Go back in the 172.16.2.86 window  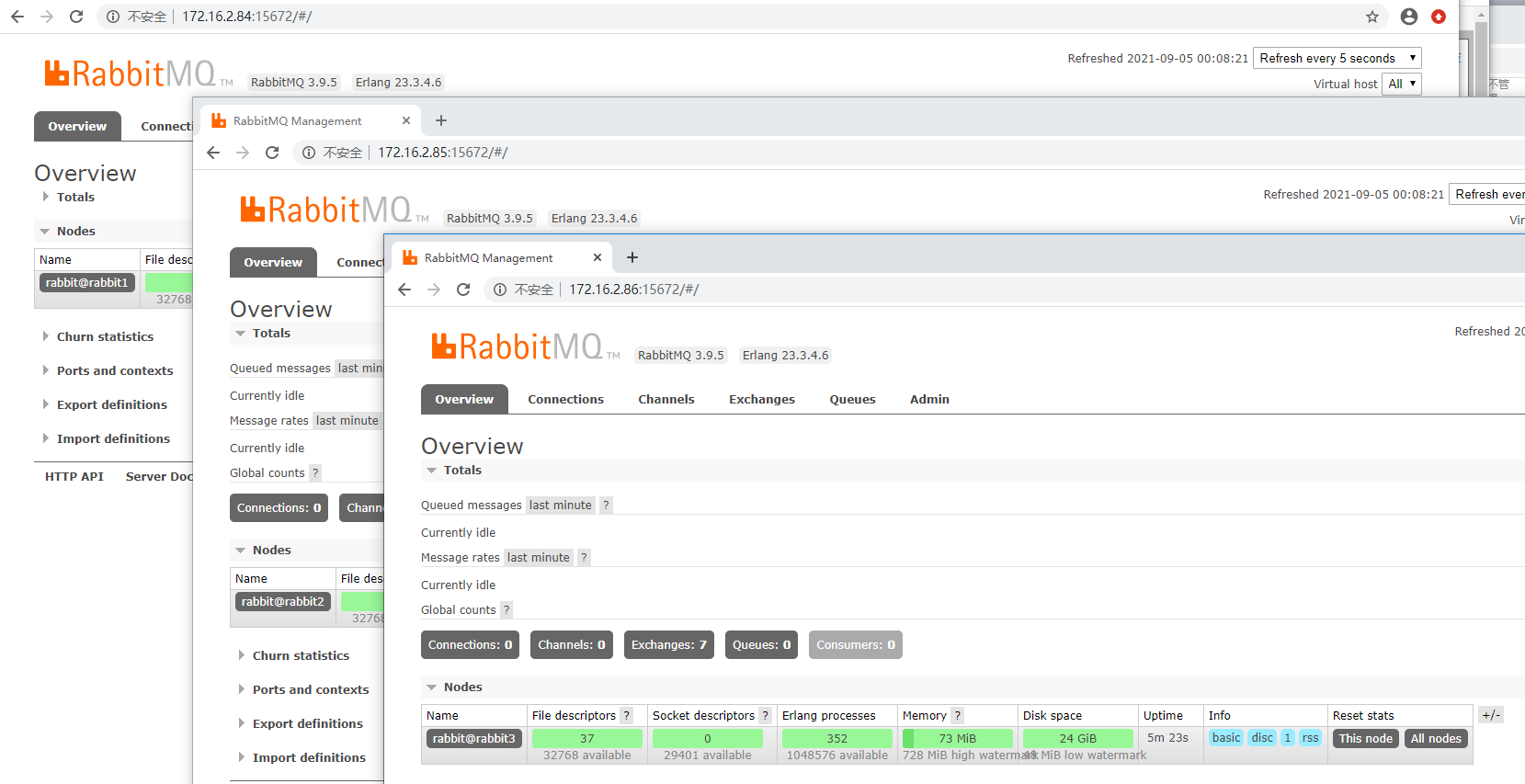coord(404,290)
